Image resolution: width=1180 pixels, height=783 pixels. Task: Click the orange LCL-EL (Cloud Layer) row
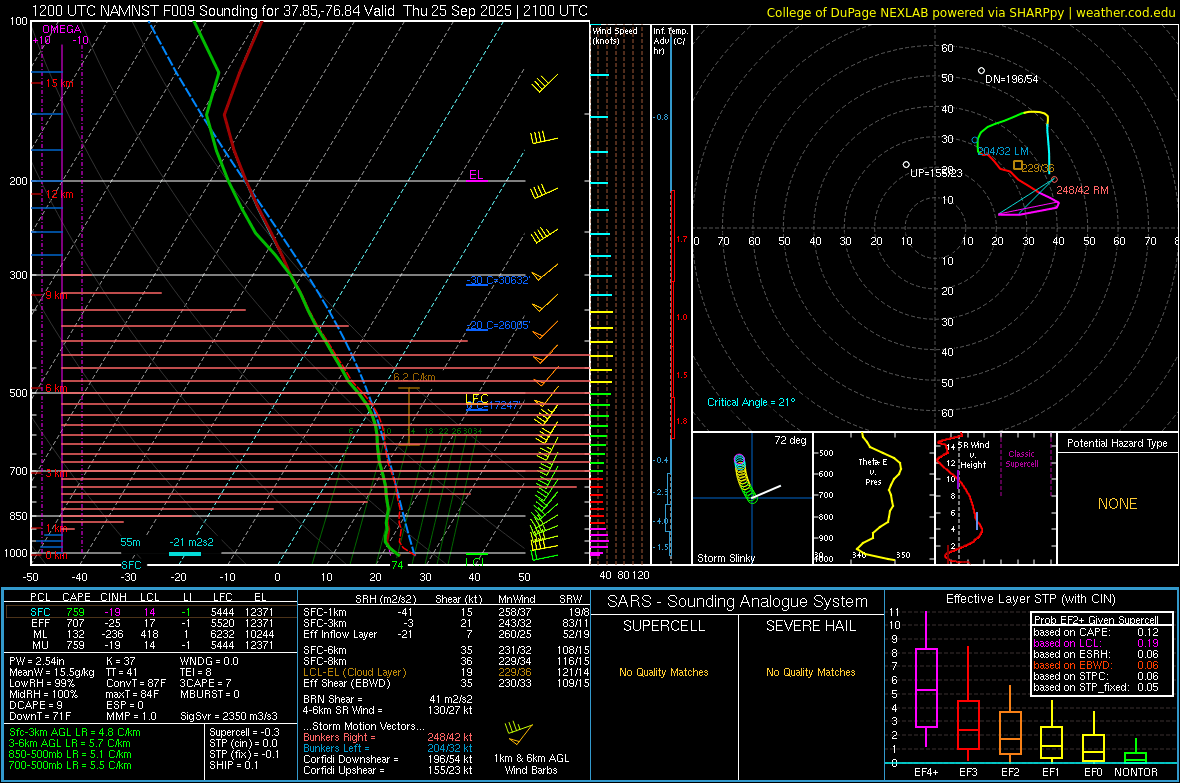(x=446, y=672)
